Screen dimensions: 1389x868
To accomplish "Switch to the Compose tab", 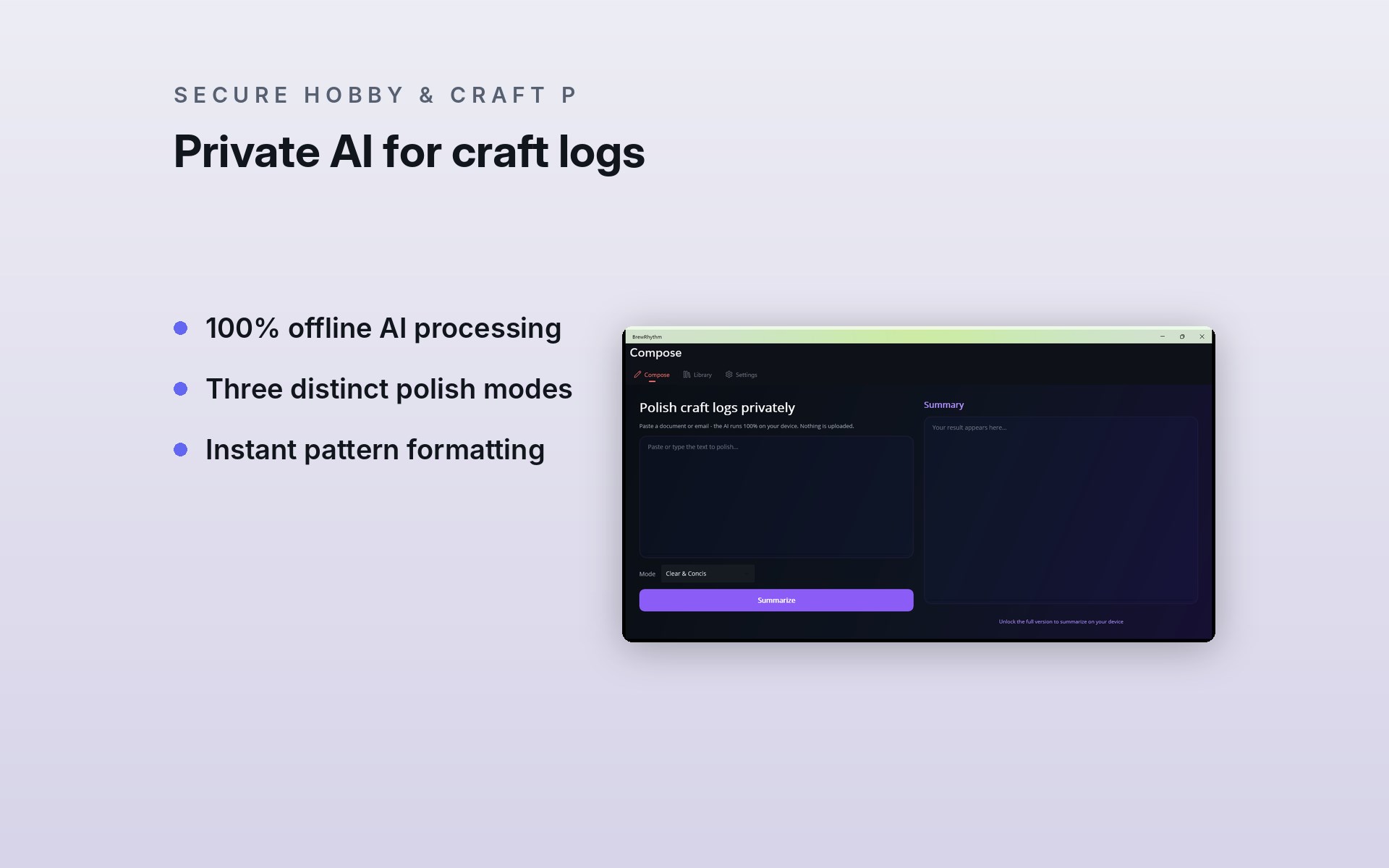I will (652, 375).
